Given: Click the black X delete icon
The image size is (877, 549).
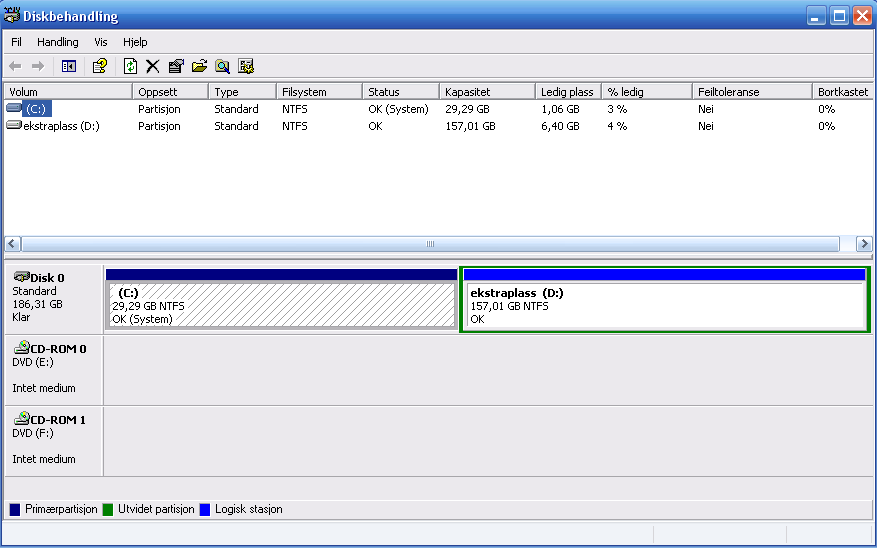Looking at the screenshot, I should [x=153, y=67].
